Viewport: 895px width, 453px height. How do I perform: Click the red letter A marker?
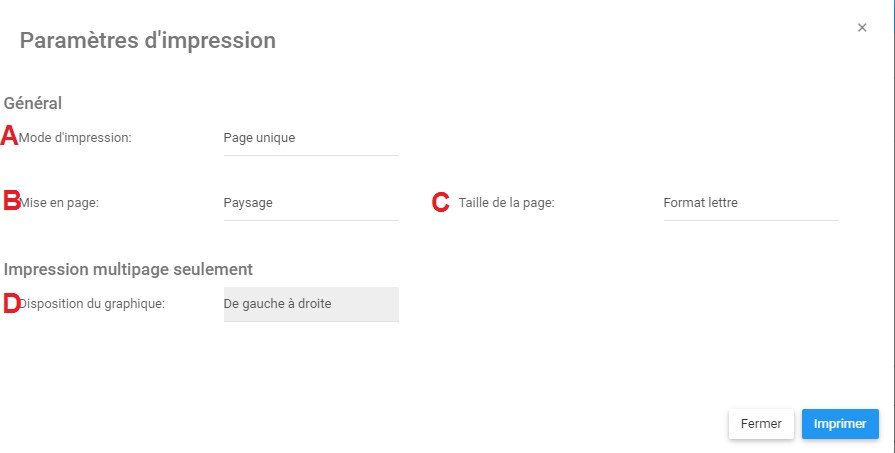tap(9, 137)
